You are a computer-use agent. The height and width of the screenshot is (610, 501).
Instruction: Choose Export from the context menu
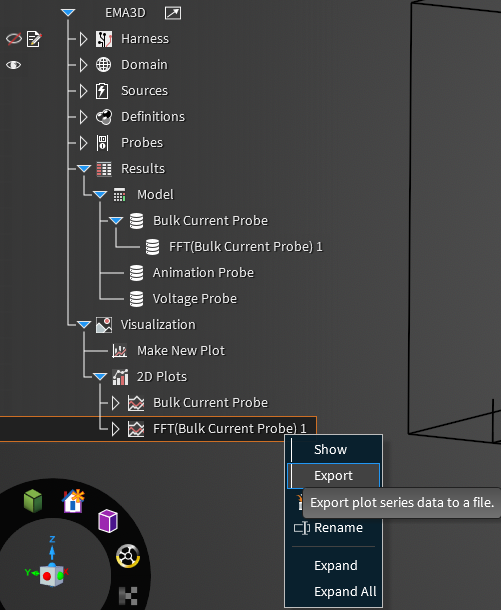click(x=333, y=476)
